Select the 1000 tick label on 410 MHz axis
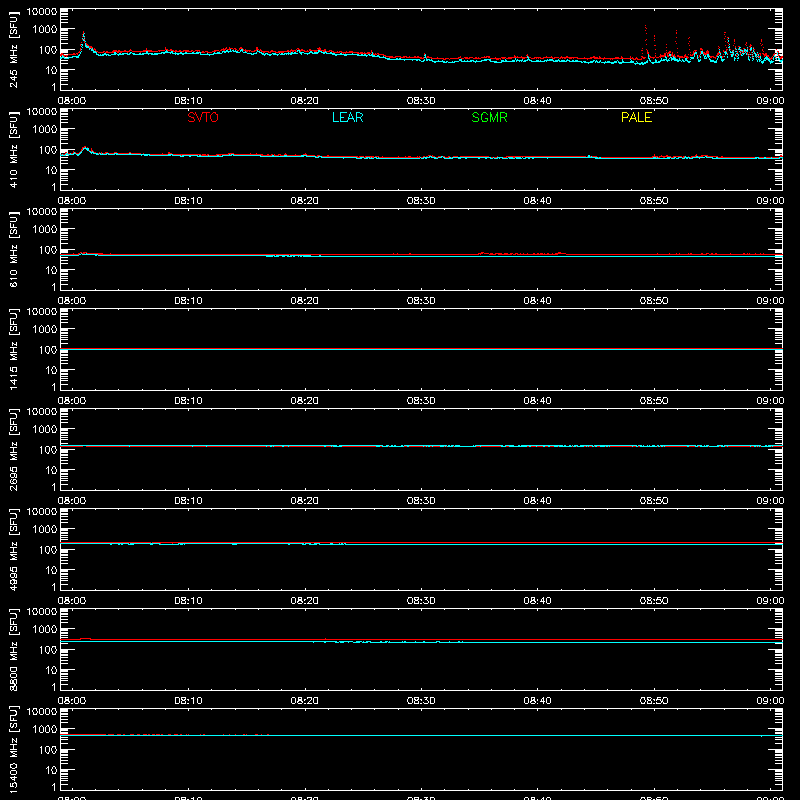 click(44, 130)
